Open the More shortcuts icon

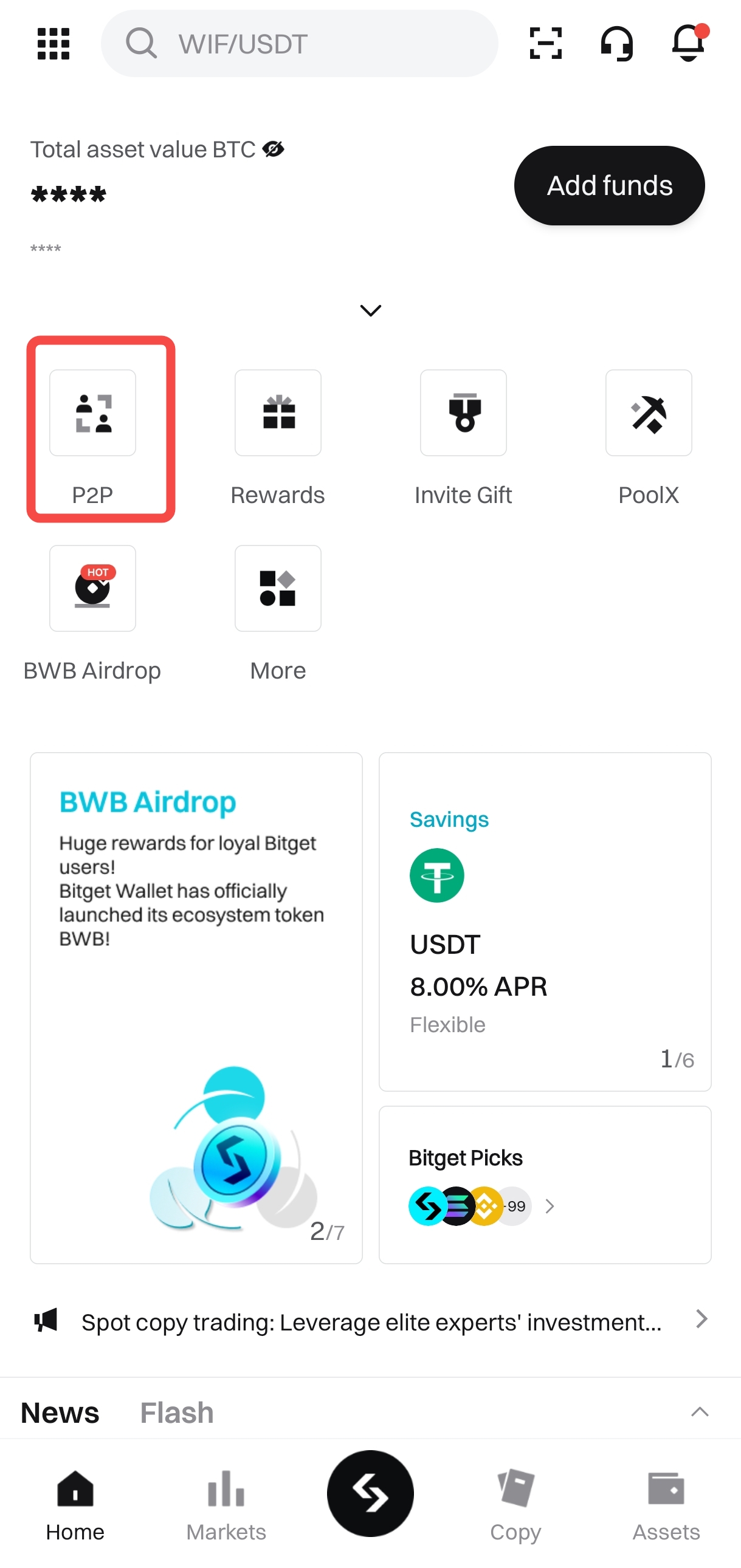(278, 588)
